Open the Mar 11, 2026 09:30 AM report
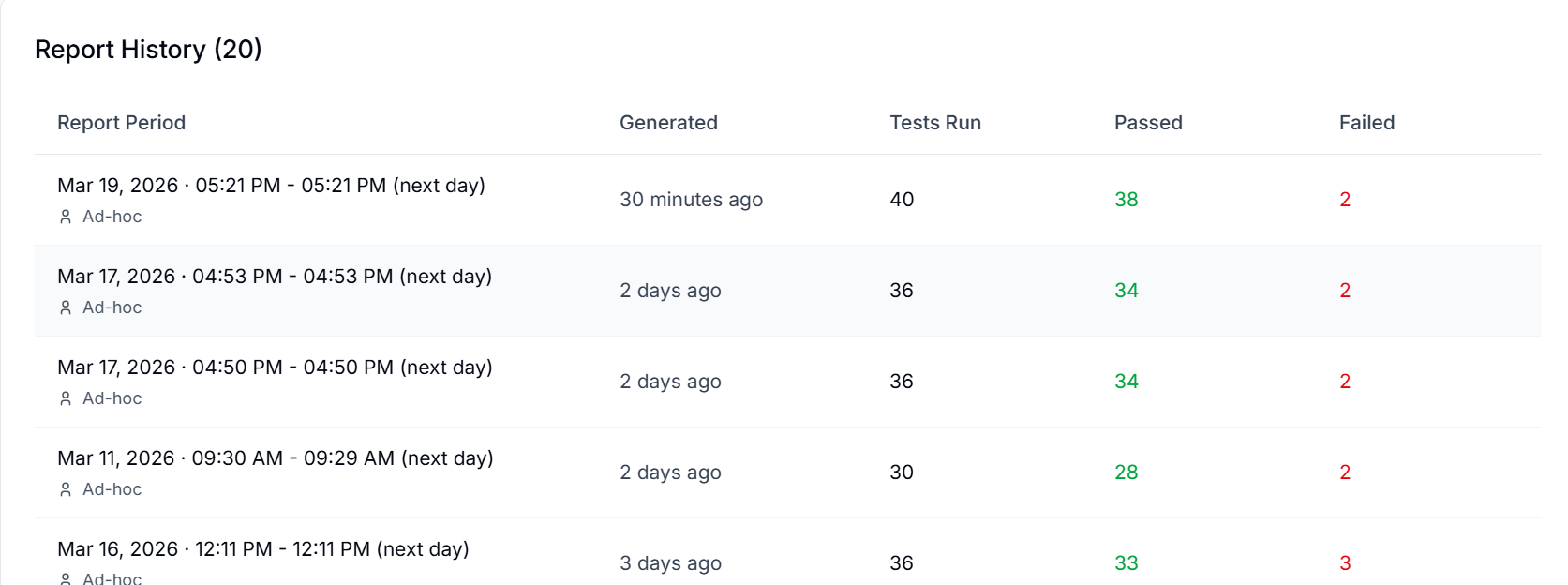 pyautogui.click(x=275, y=458)
